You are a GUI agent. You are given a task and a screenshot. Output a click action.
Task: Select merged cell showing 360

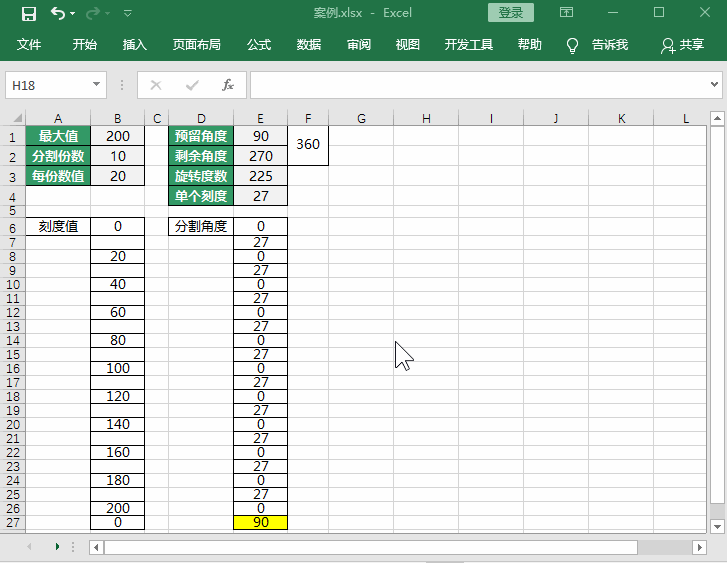[308, 146]
